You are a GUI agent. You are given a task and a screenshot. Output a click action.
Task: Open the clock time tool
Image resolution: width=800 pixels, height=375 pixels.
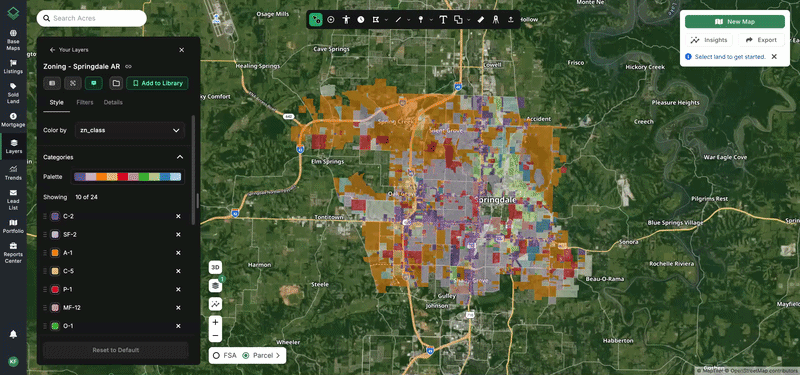[361, 20]
